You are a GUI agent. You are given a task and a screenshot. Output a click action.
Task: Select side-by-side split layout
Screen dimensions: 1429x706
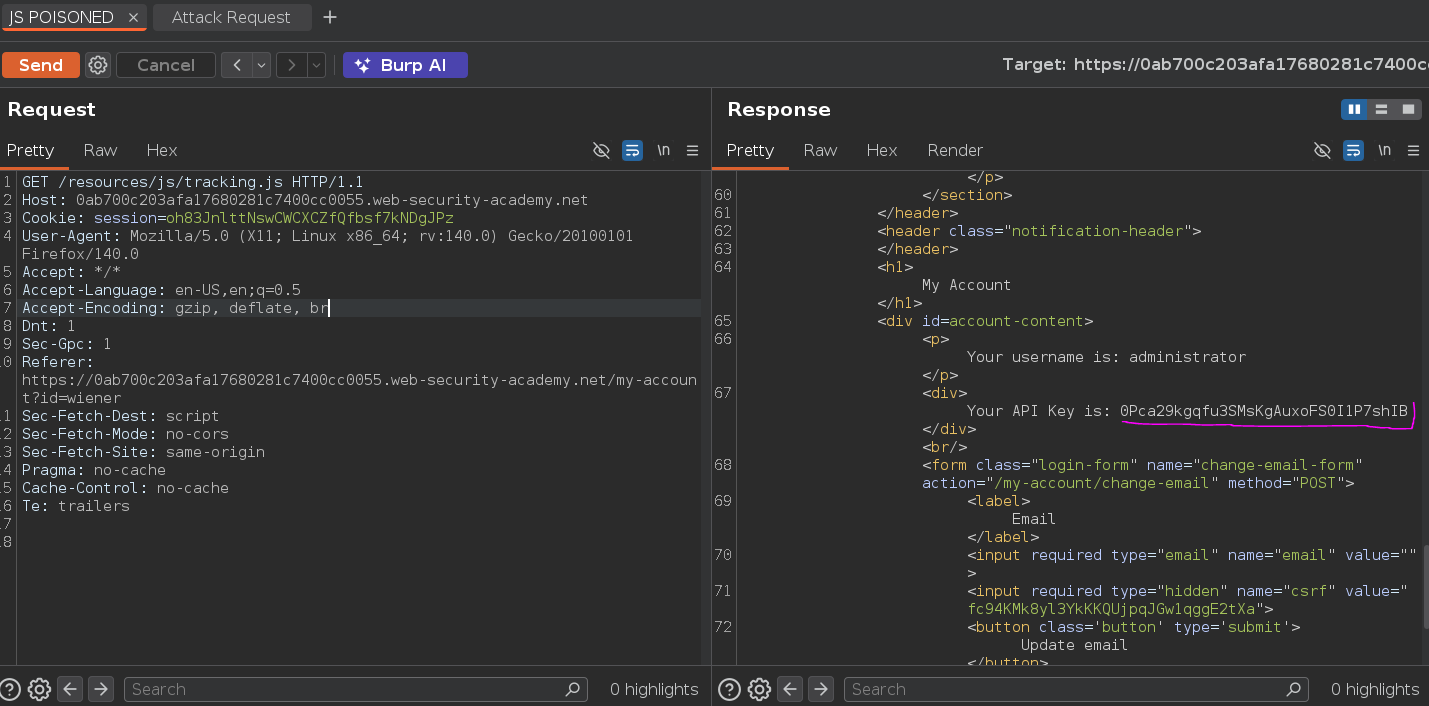coord(1354,109)
